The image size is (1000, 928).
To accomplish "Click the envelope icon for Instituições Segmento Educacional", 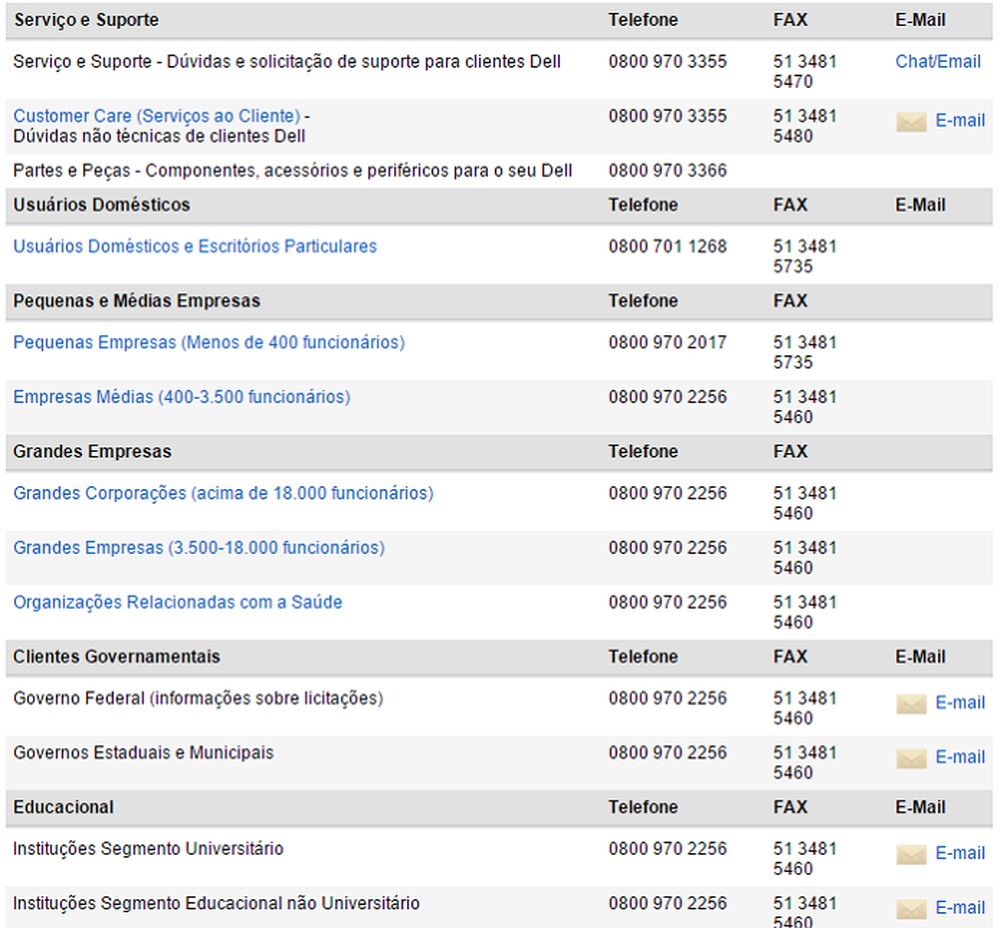I will click(x=912, y=908).
